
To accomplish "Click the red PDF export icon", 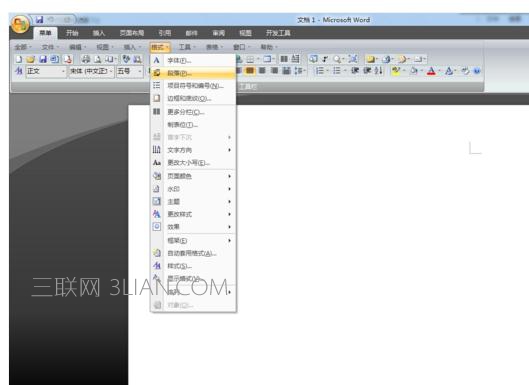I will click(68, 59).
